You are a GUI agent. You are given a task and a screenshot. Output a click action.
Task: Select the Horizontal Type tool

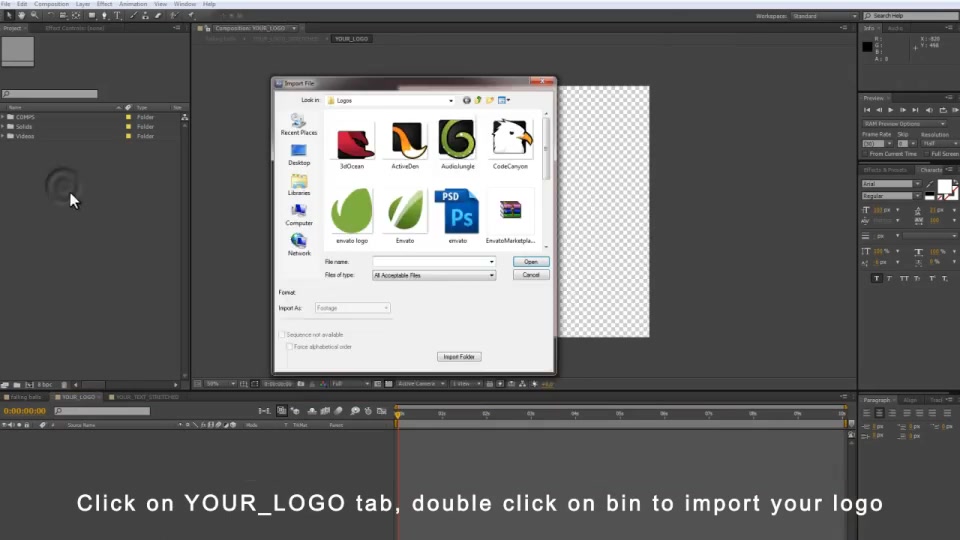tap(118, 15)
